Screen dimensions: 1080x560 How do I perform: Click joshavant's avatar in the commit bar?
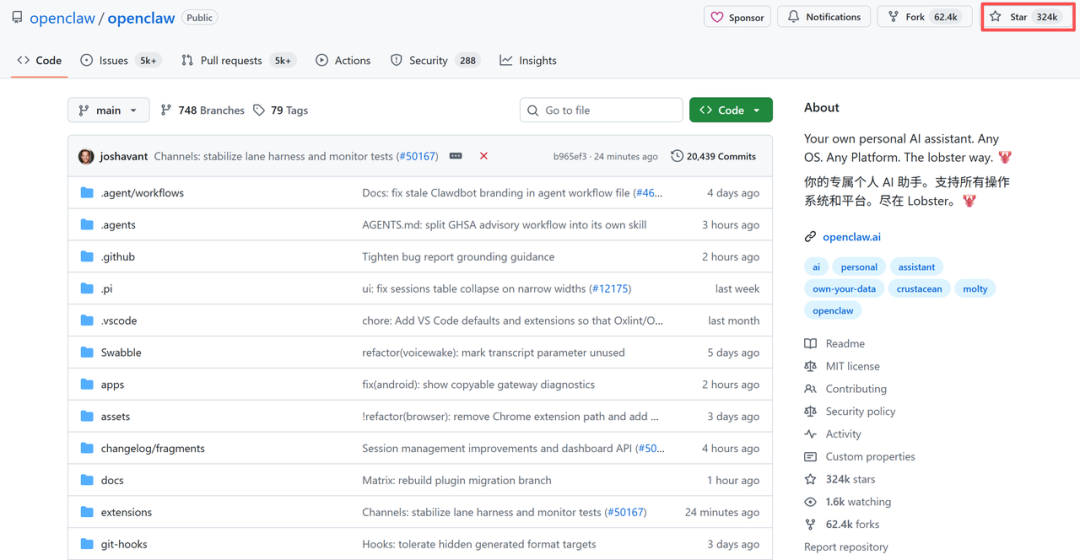86,156
